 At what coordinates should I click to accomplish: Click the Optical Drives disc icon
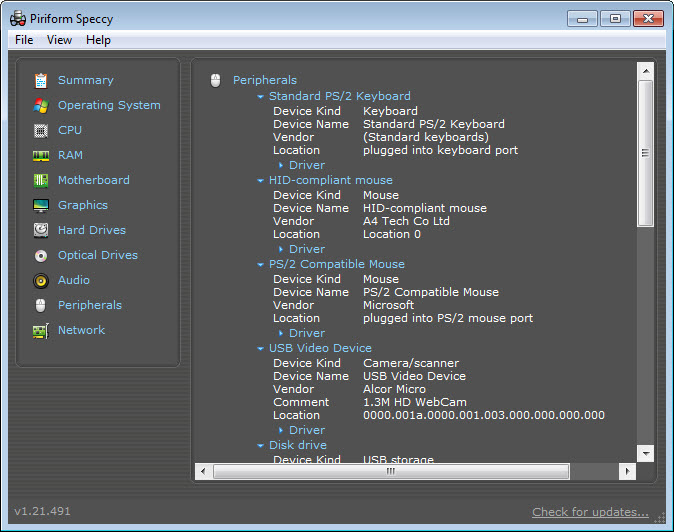[x=41, y=256]
